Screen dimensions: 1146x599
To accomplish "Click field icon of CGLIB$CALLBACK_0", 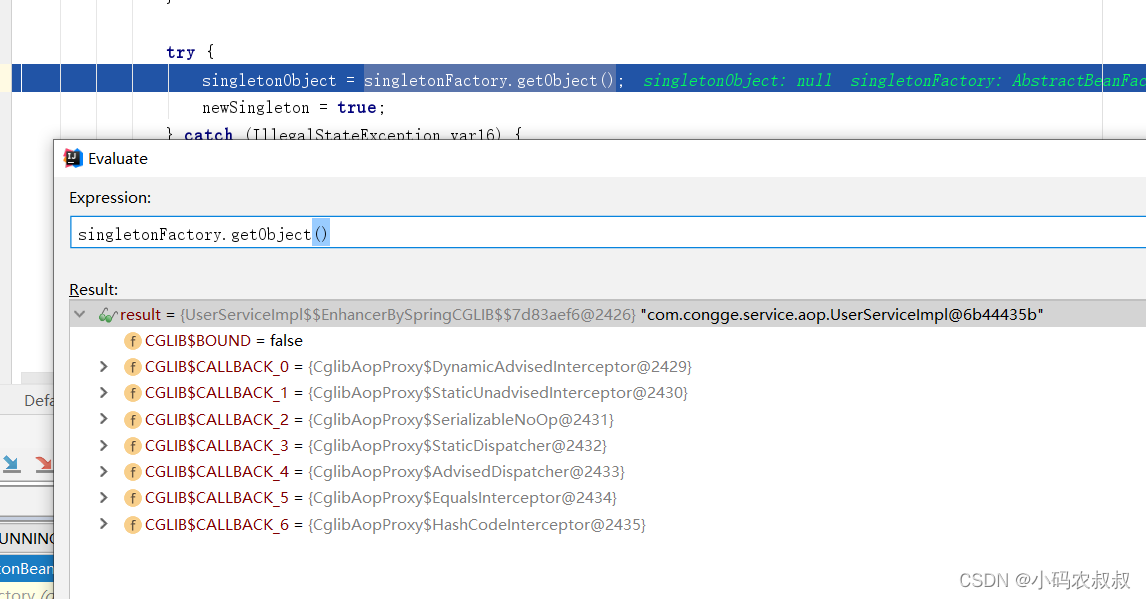I will coord(132,367).
